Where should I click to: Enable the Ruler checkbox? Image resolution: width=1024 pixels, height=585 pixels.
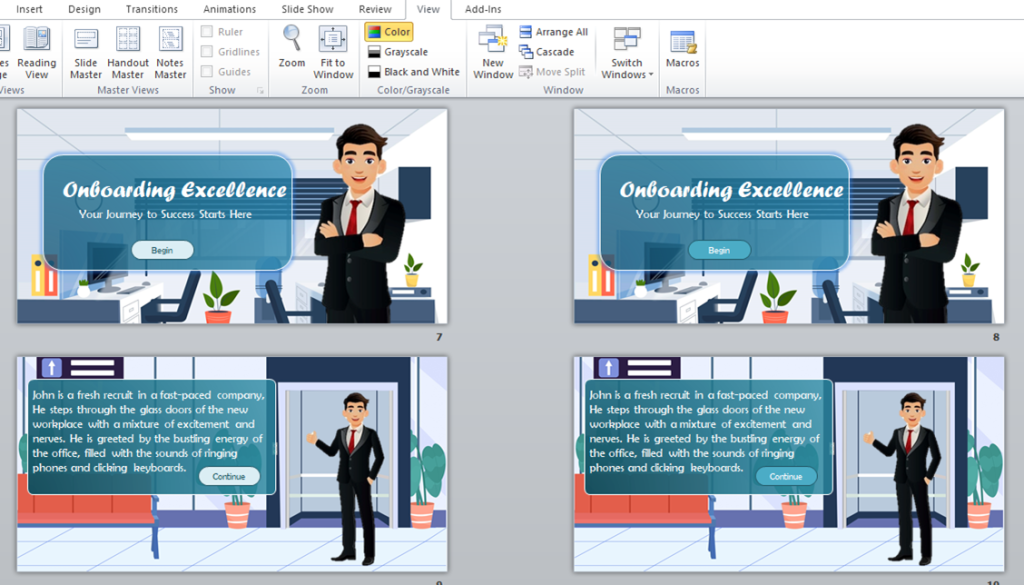click(x=207, y=32)
